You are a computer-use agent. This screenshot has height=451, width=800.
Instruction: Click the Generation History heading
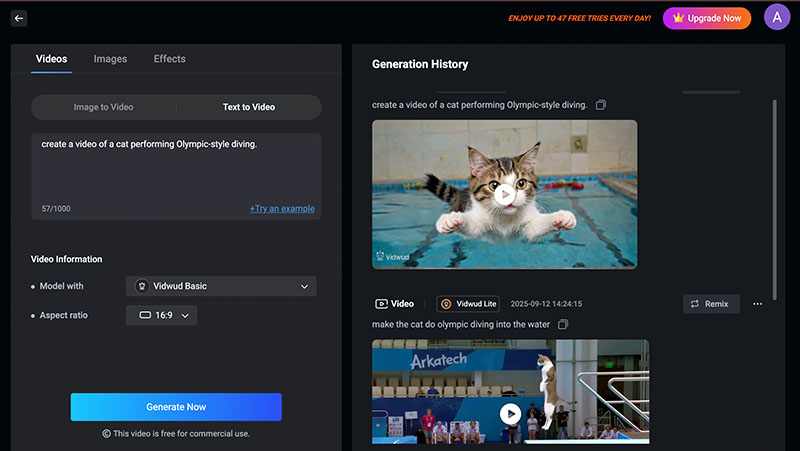tap(420, 64)
